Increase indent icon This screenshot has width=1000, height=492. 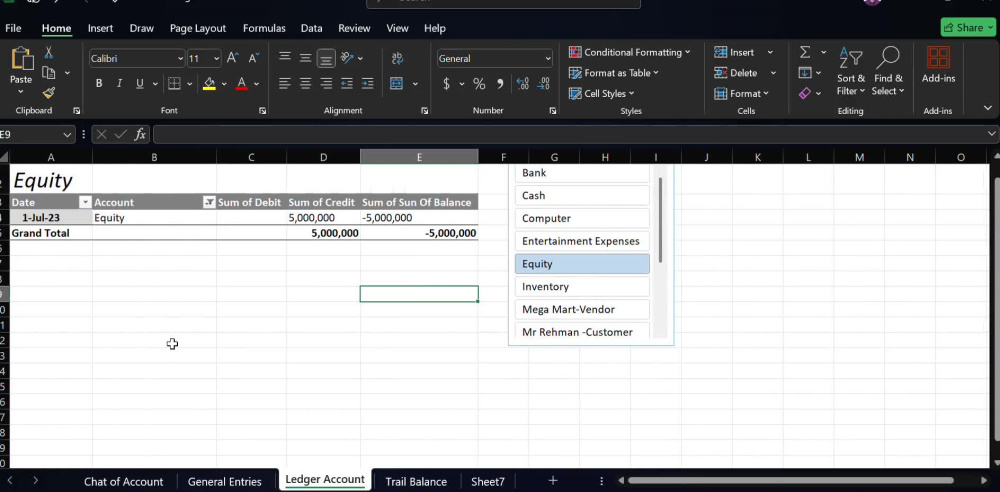[367, 84]
